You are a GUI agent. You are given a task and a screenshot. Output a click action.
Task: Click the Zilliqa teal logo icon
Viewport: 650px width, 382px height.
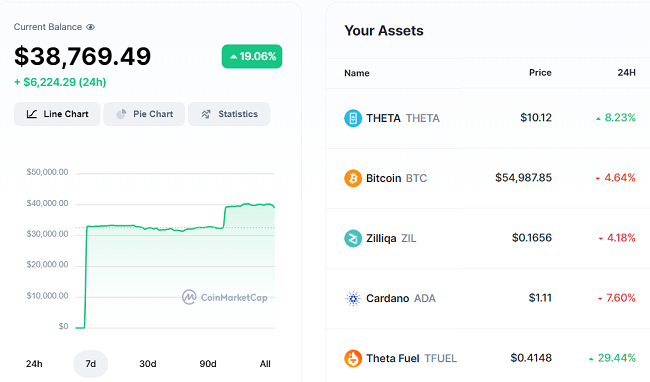[x=353, y=238]
